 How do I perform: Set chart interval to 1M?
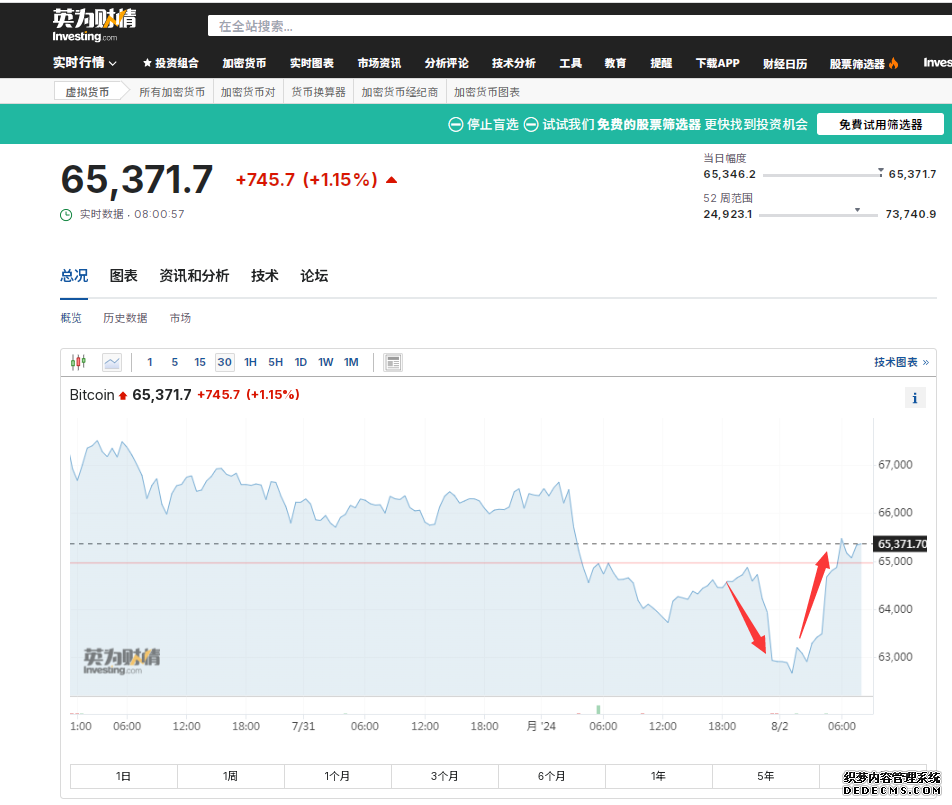(351, 362)
